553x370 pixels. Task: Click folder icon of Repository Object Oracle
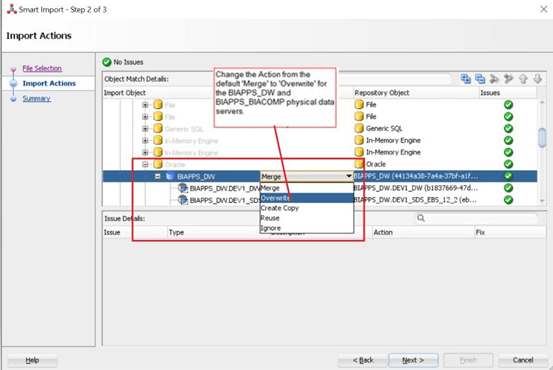[x=359, y=164]
